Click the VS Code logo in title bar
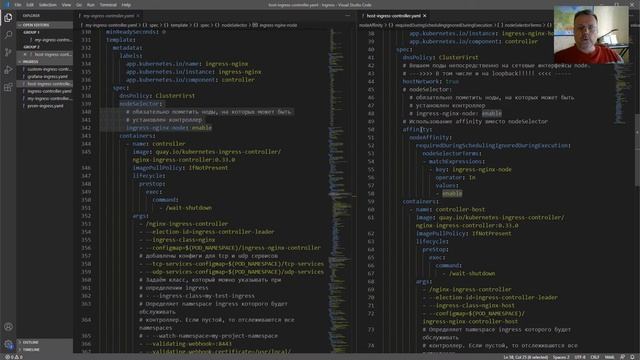640x360 pixels. [6, 4]
